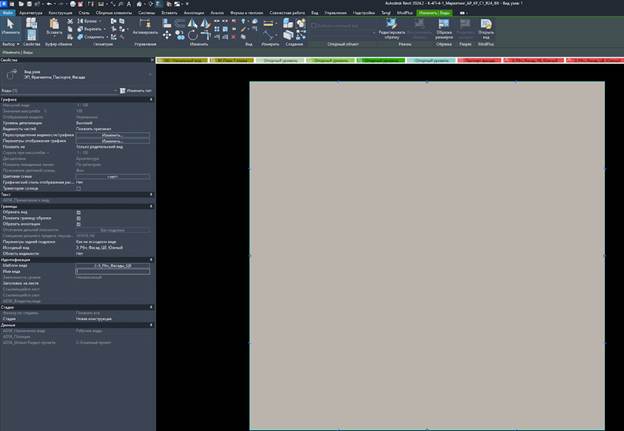Close the Свойства (Properties) palette
This screenshot has width=624, height=431.
(x=152, y=60)
